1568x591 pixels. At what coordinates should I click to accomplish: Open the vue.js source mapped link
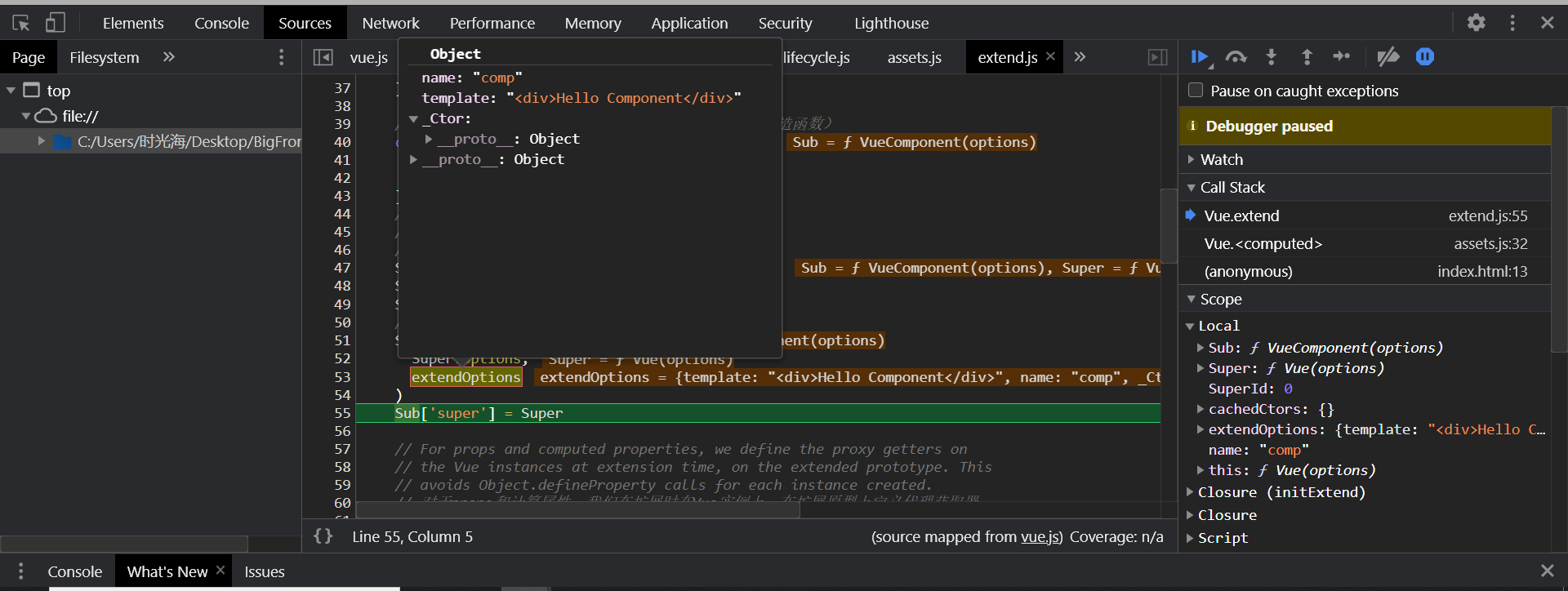pyautogui.click(x=1040, y=536)
